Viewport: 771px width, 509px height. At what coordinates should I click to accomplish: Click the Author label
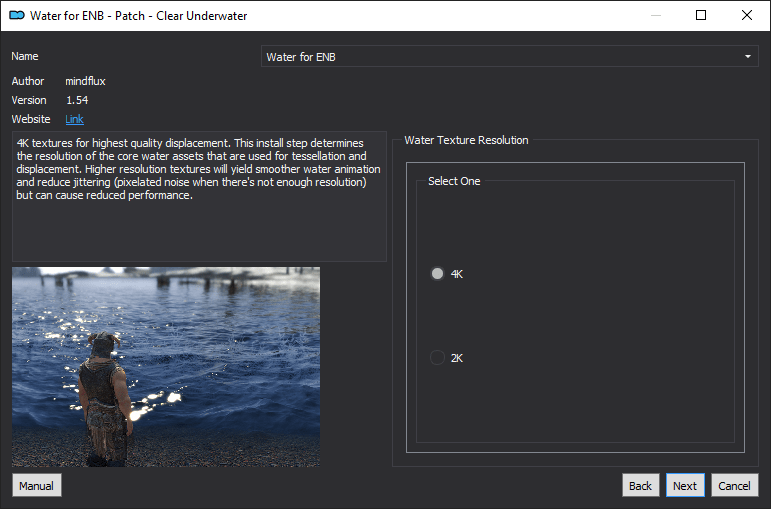tap(28, 81)
